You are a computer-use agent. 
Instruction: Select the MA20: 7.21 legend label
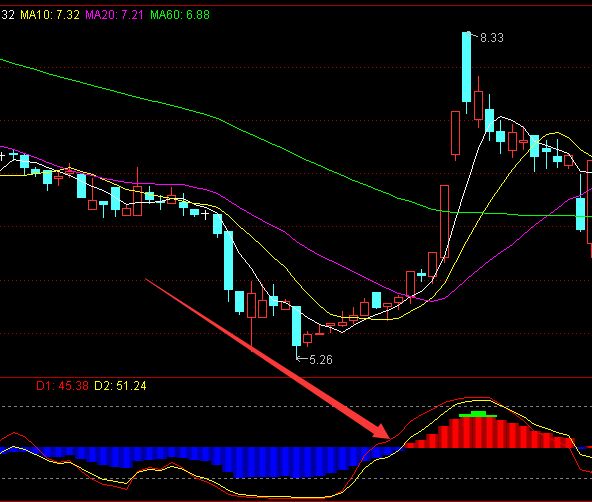[114, 15]
